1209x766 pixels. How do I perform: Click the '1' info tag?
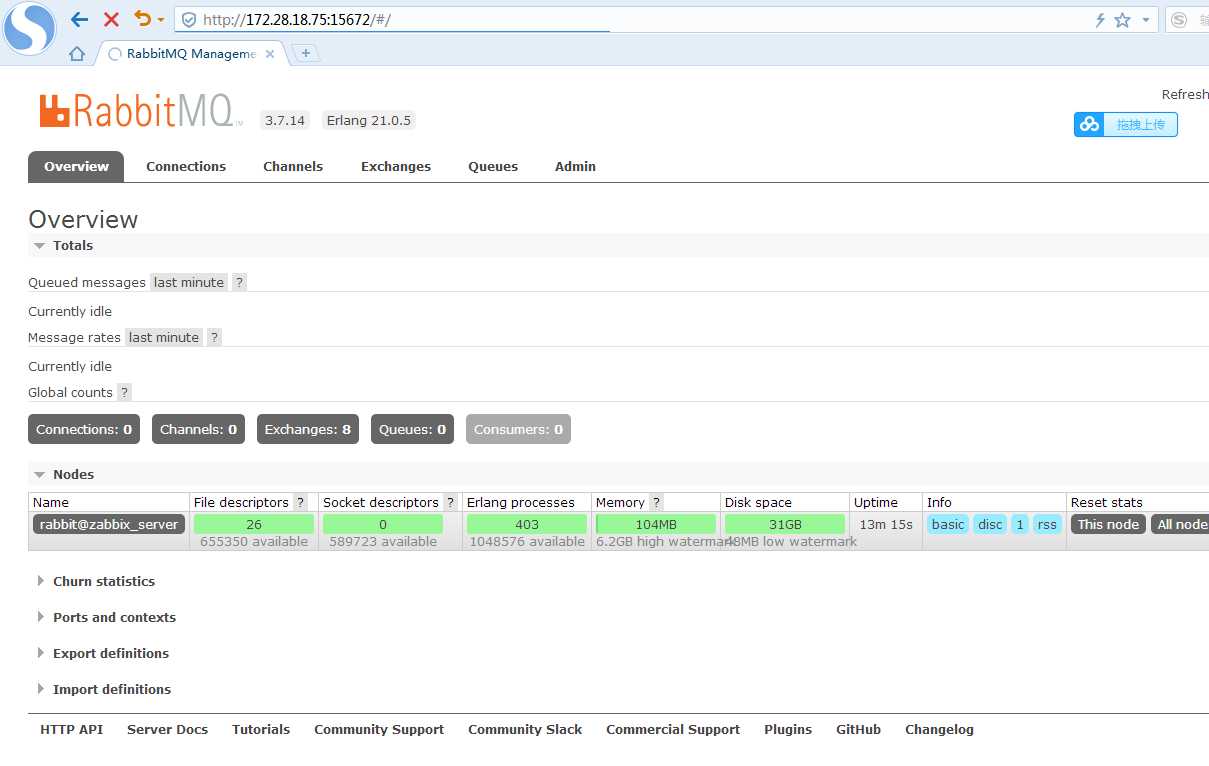click(1020, 524)
